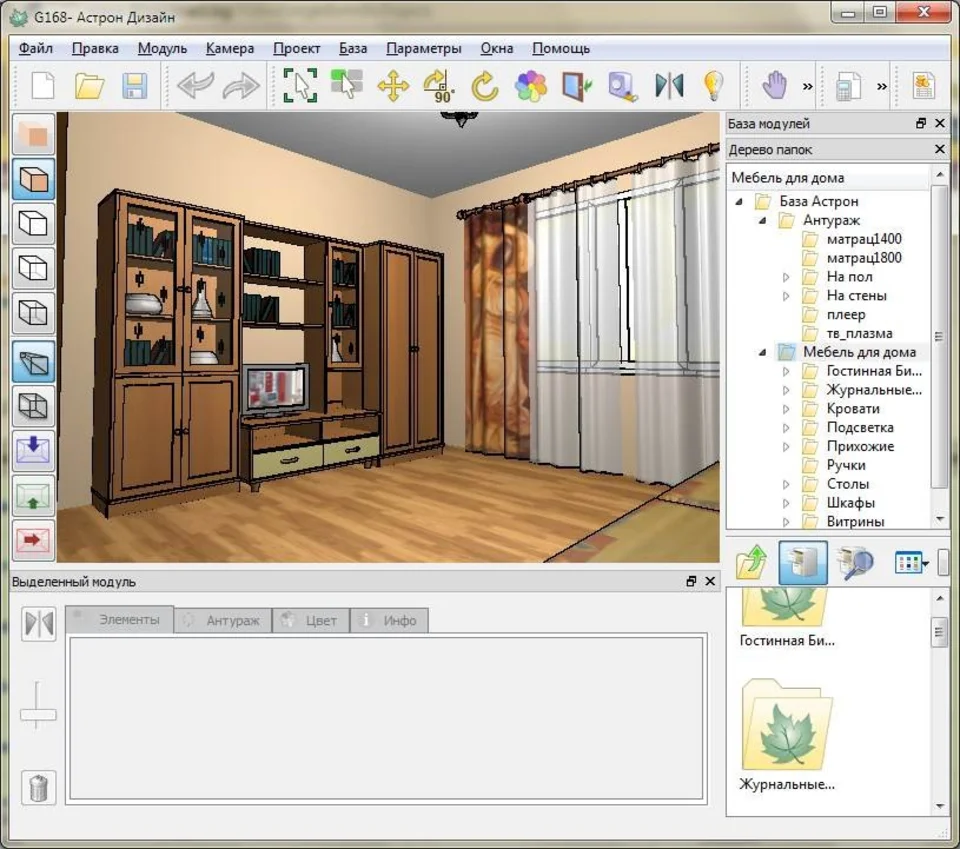Toggle the transparent wireframe cube button
The width and height of the screenshot is (960, 849).
point(34,406)
